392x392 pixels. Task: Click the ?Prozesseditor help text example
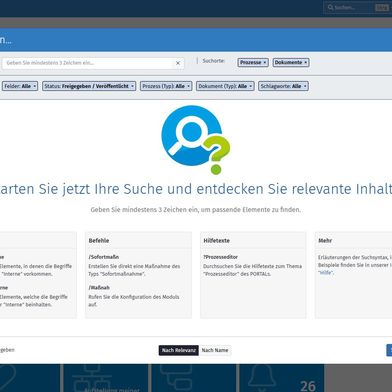[x=220, y=257]
